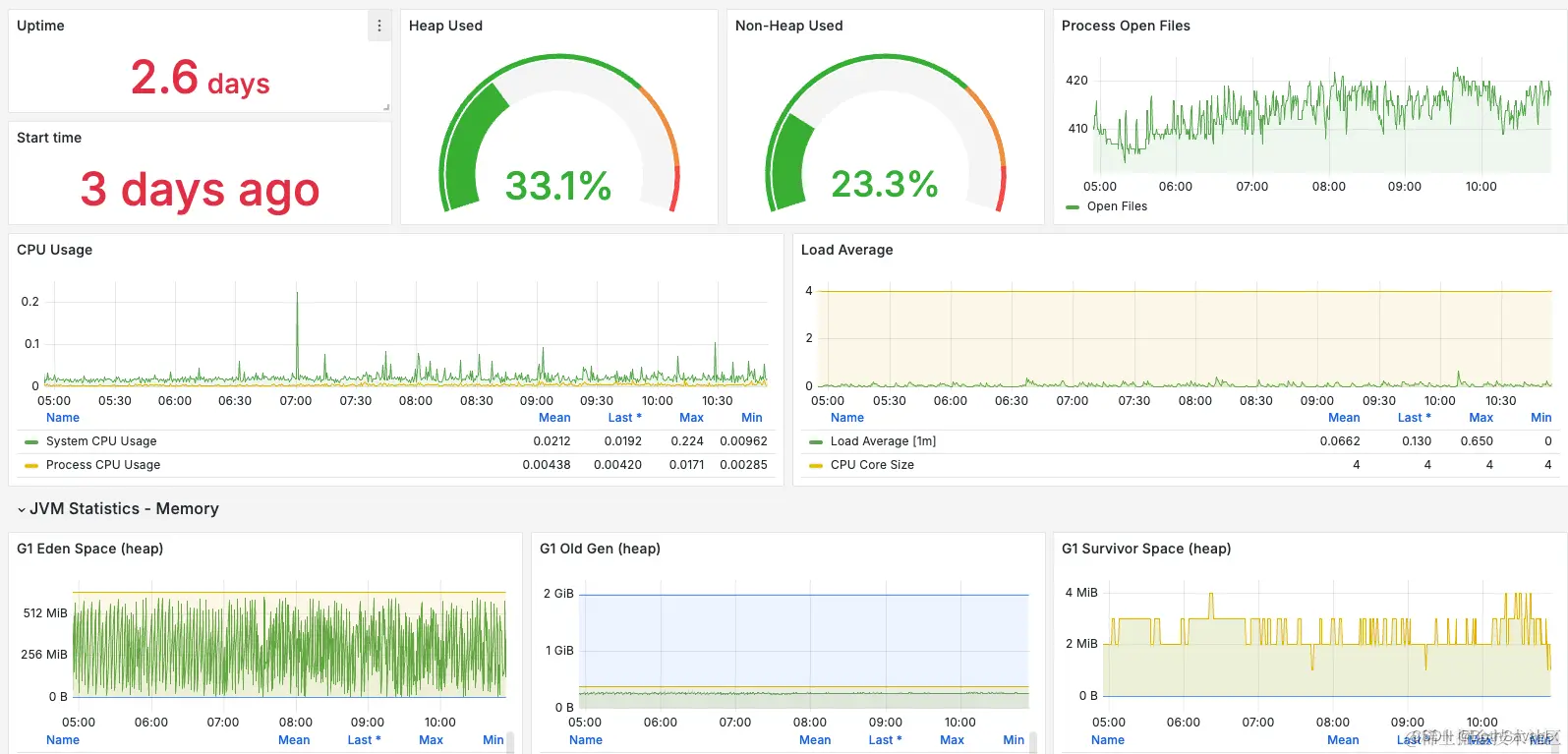1568x754 pixels.
Task: Sort Load Average legend by Max column
Action: (1481, 418)
